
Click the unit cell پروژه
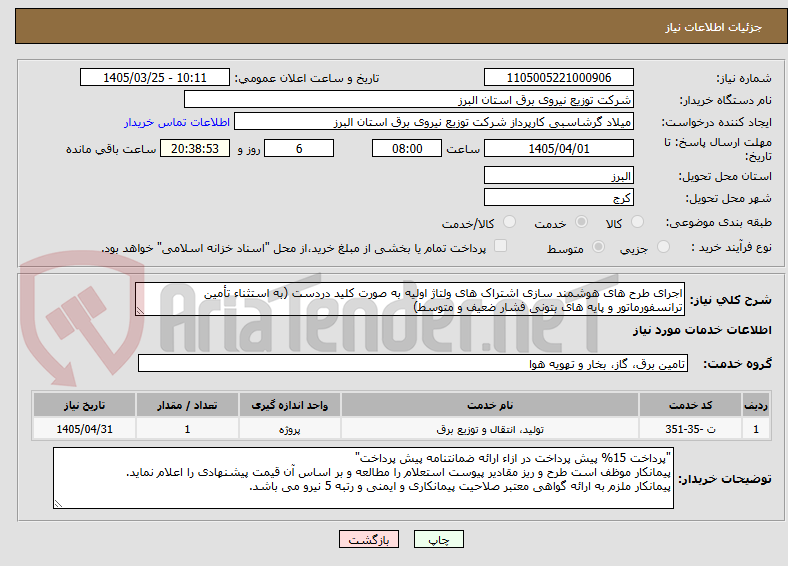coord(290,429)
